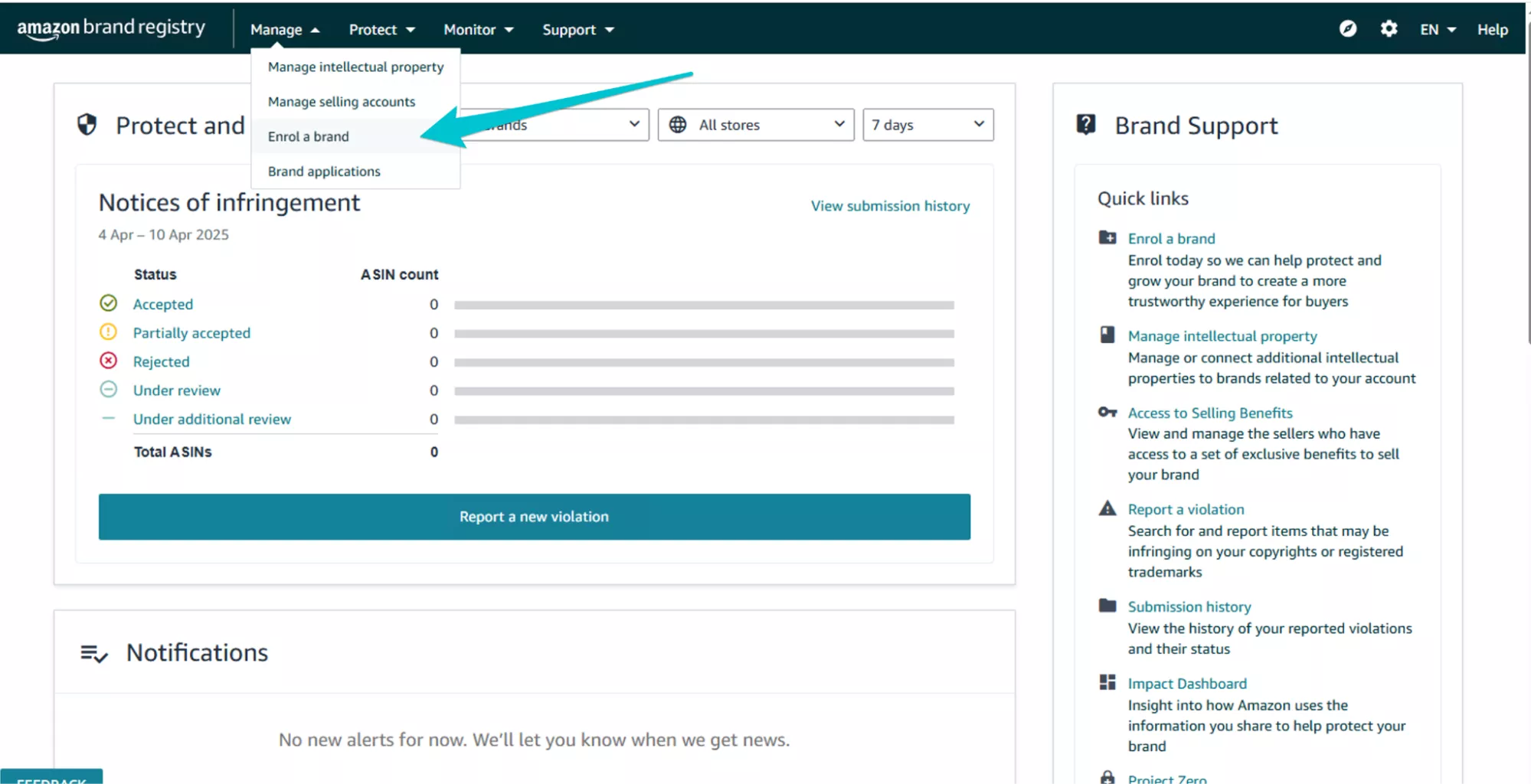
Task: Click Access to Selling Benefits quick link
Action: tap(1210, 413)
